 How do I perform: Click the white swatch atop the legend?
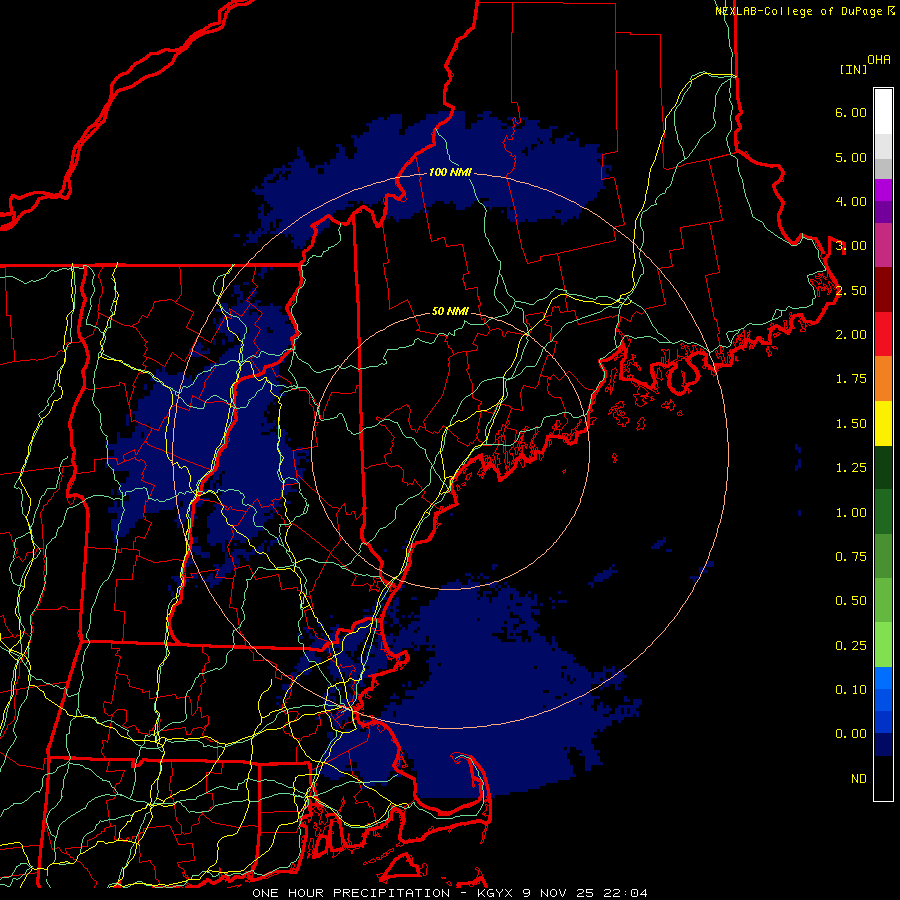883,111
